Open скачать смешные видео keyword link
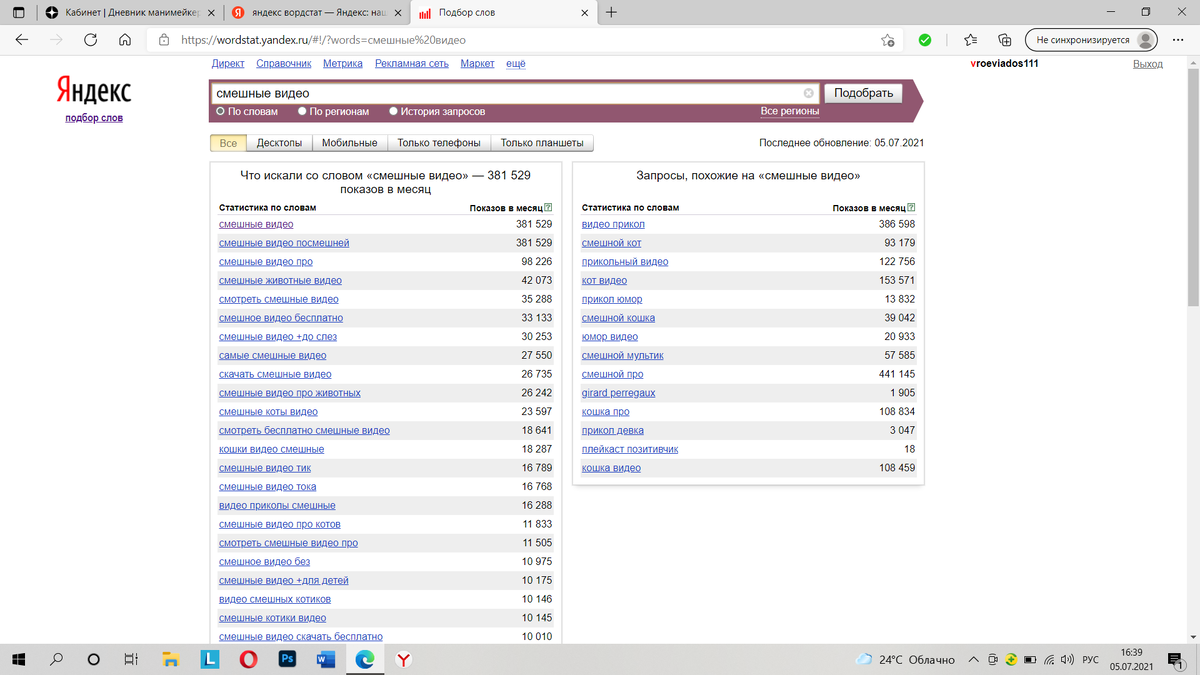This screenshot has height=675, width=1200. point(275,374)
